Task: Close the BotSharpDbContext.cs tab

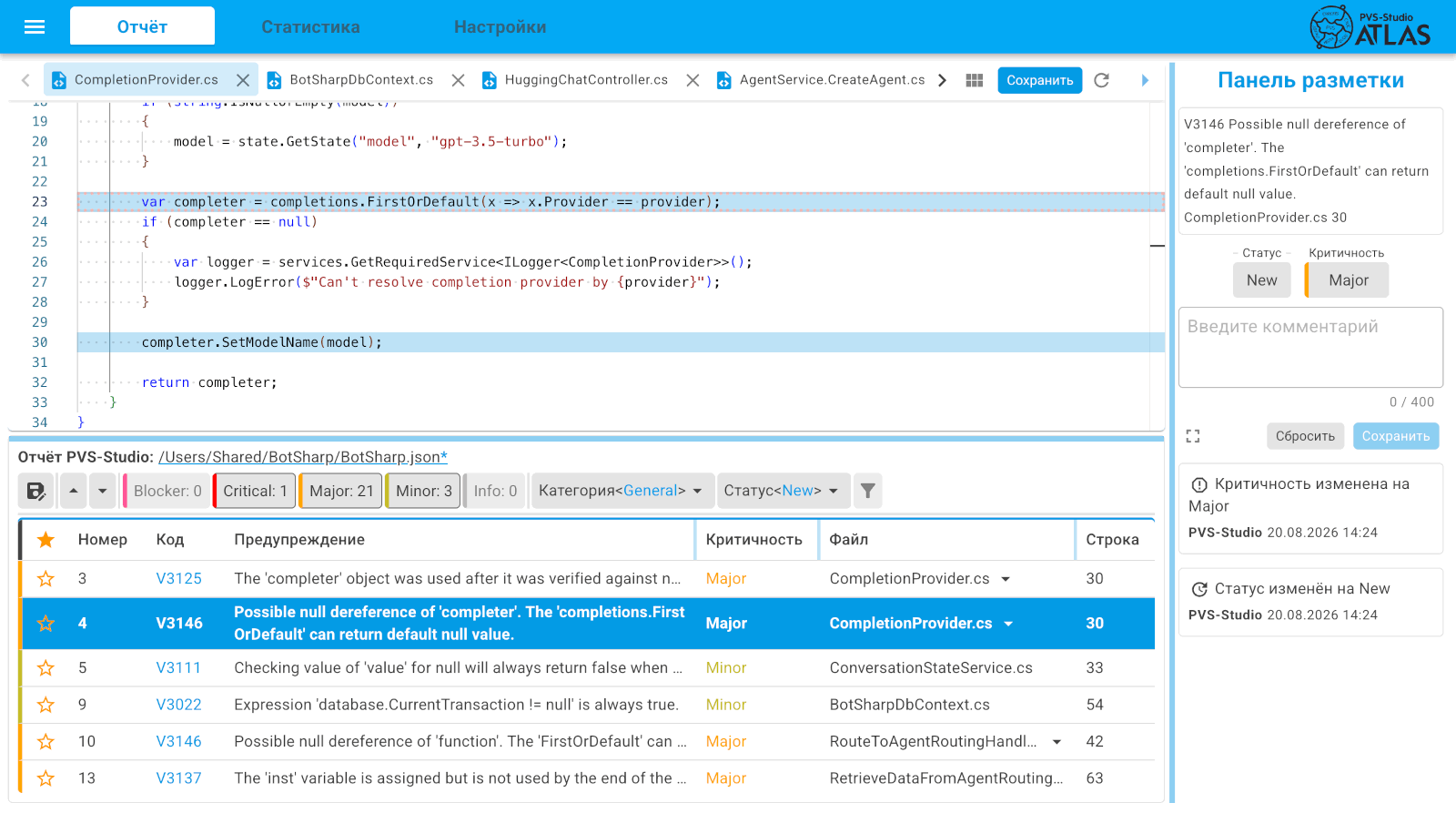Action: click(x=458, y=80)
